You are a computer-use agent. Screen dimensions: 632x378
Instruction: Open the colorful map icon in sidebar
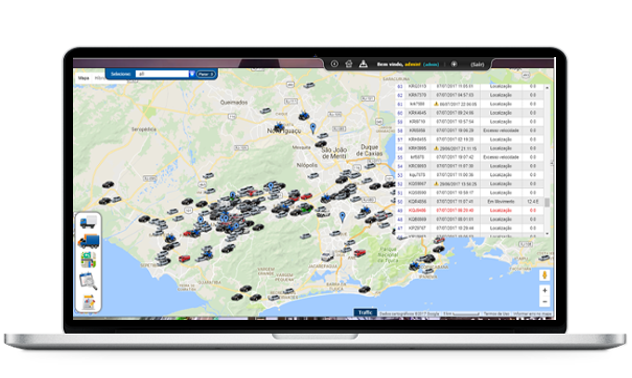[x=88, y=260]
